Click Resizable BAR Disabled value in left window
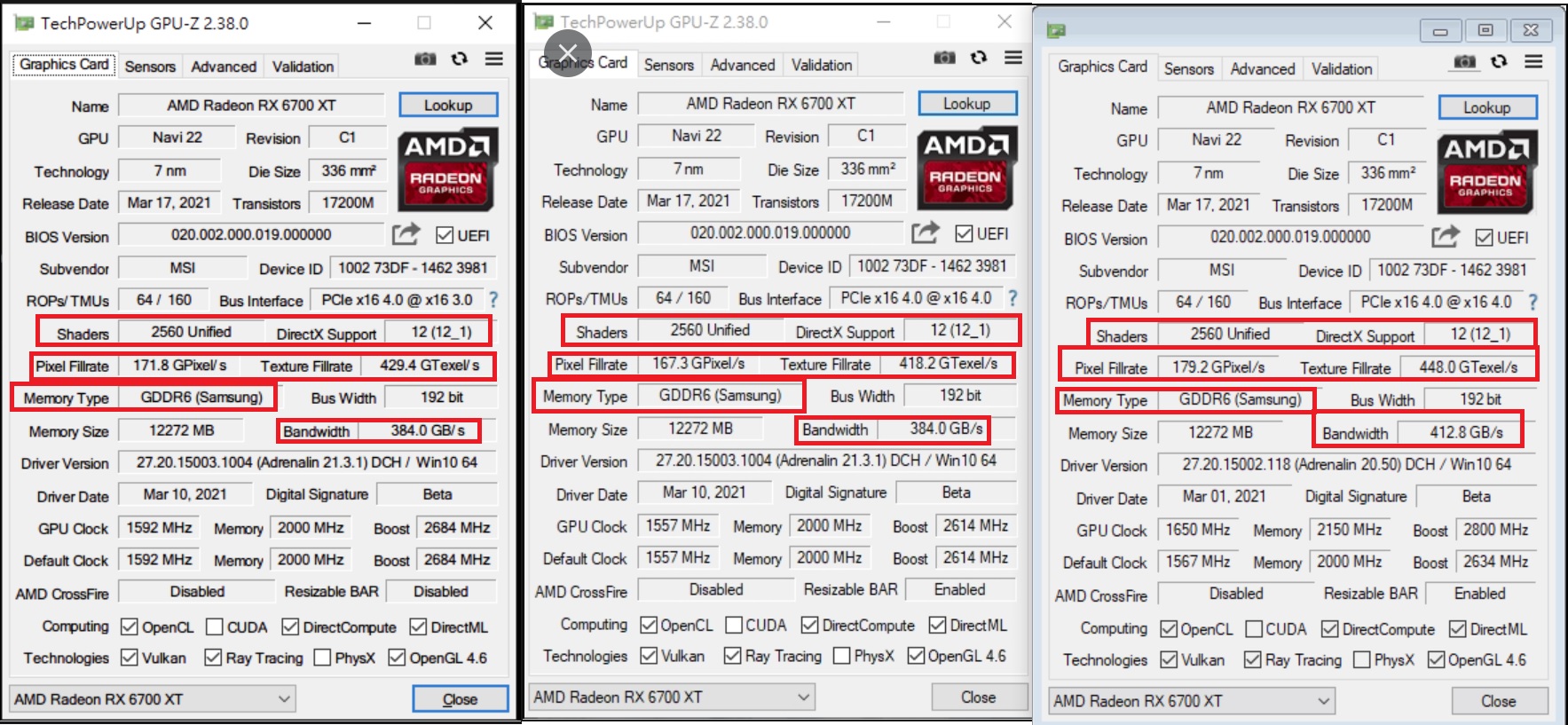The image size is (1568, 725). pos(440,591)
